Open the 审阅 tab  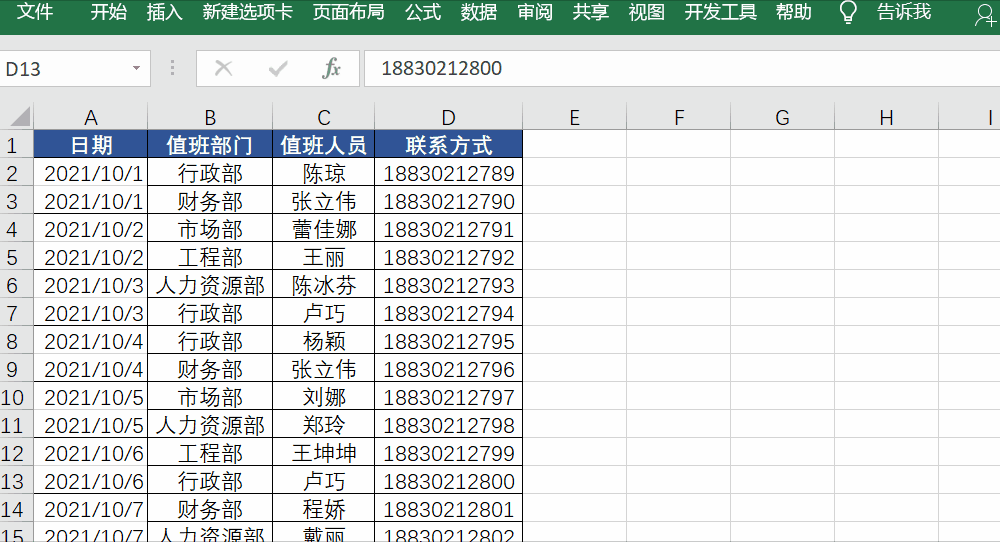(535, 12)
